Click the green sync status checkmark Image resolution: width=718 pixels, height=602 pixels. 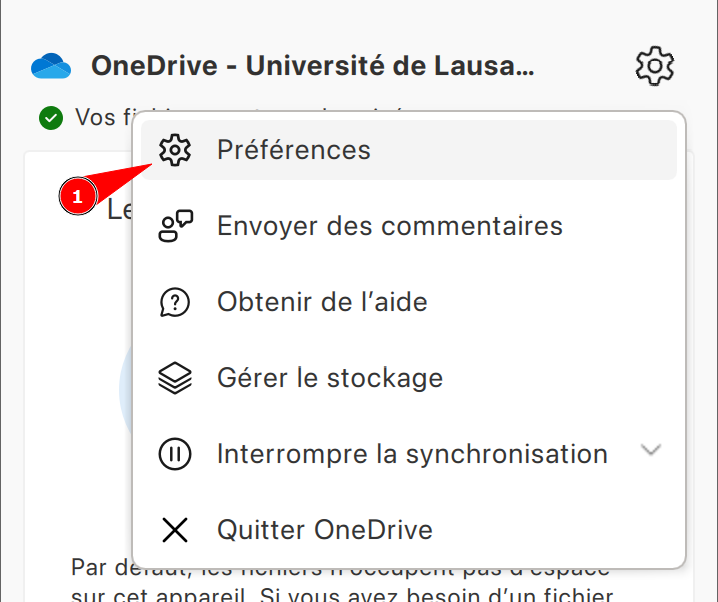point(50,118)
